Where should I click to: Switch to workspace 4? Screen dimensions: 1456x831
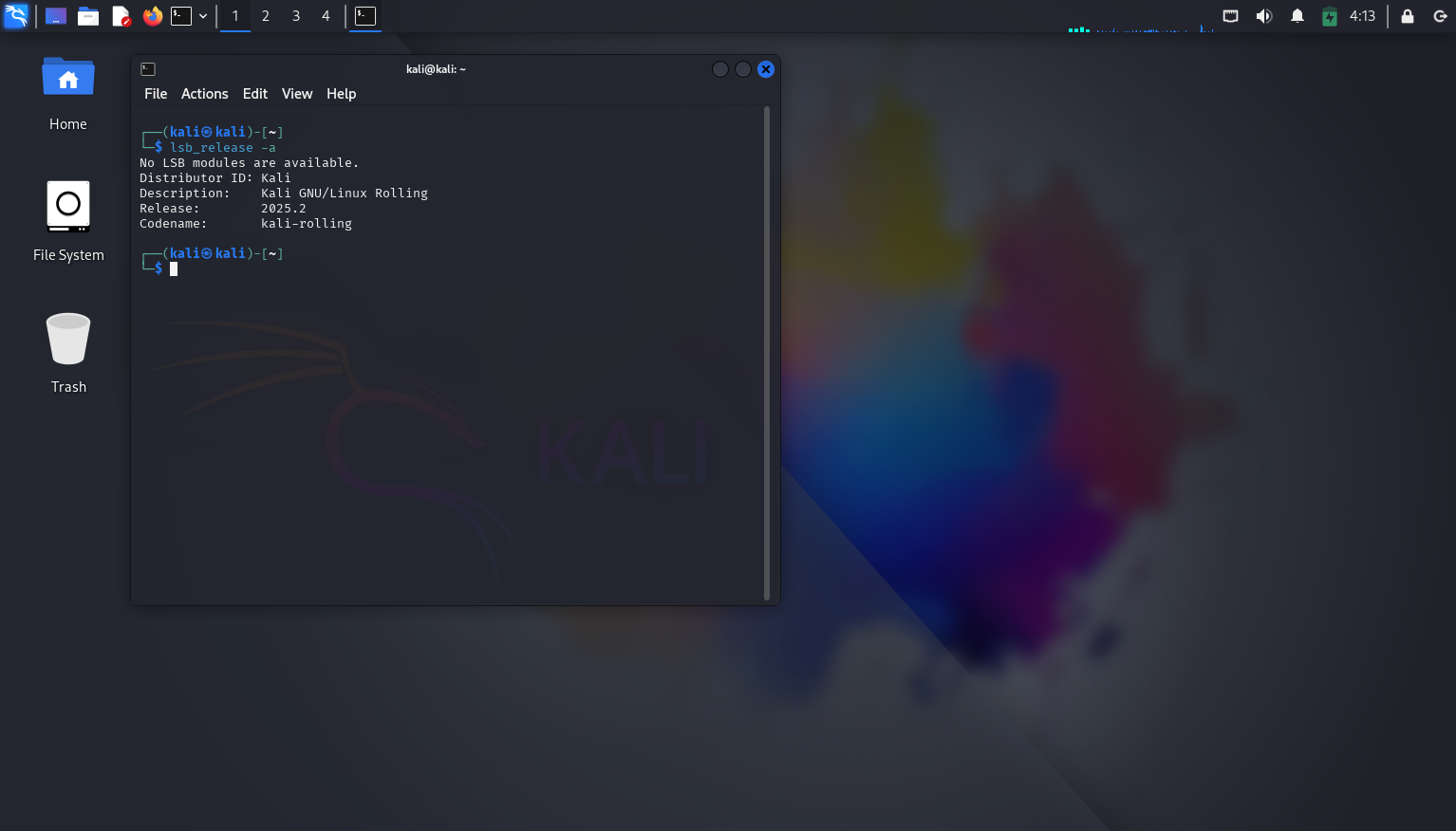pos(326,16)
